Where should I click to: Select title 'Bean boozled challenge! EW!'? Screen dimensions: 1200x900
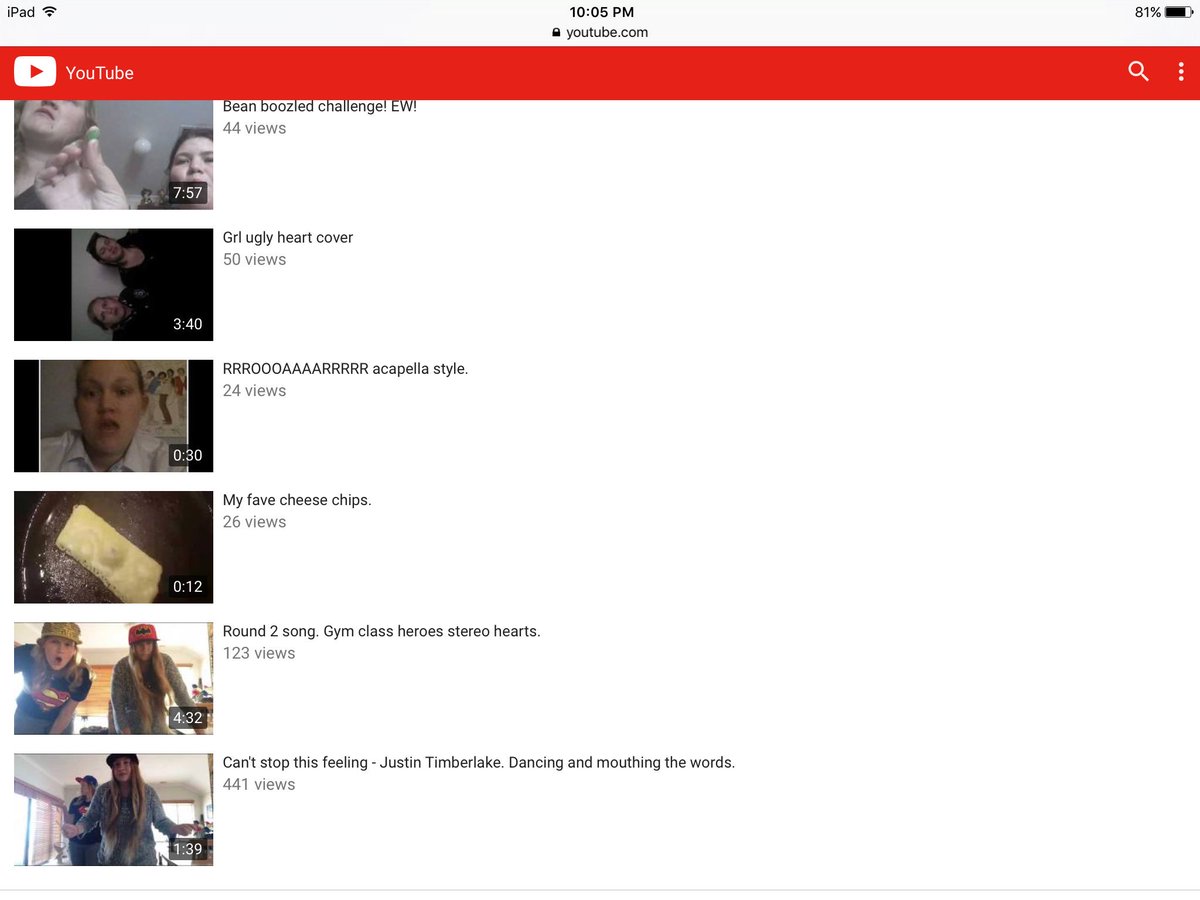click(x=320, y=106)
